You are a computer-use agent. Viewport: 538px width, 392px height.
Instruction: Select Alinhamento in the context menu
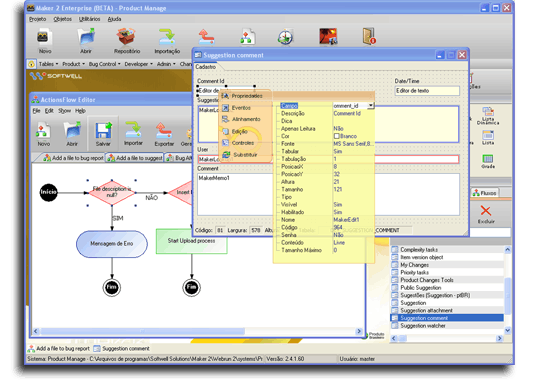245,119
